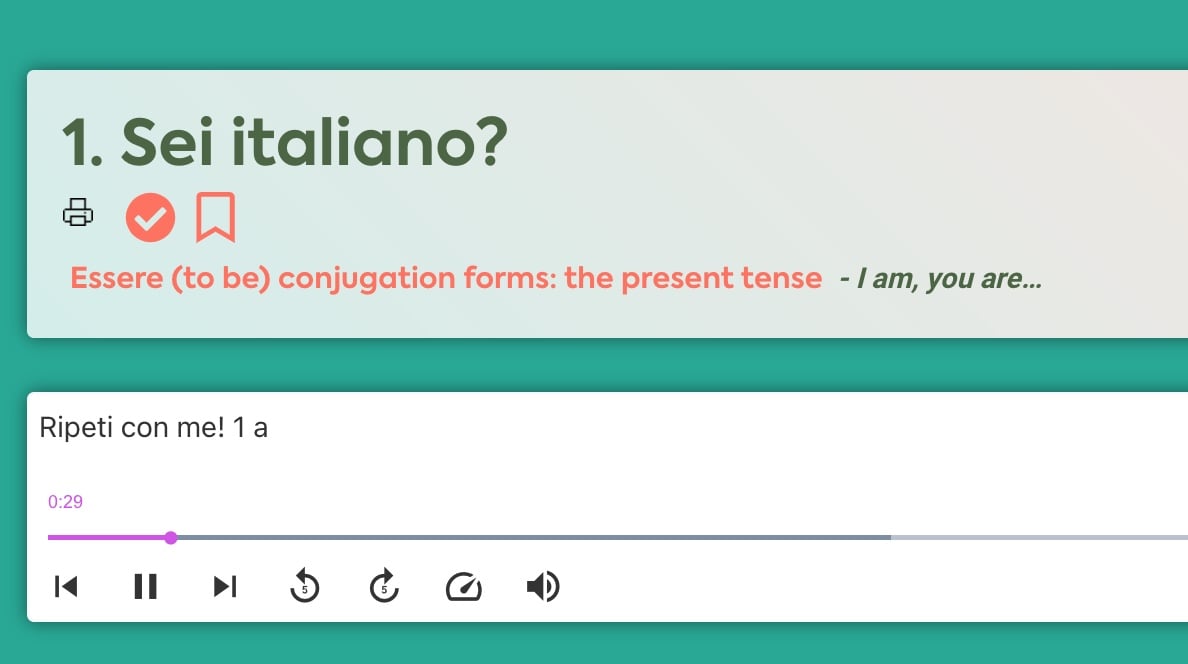The width and height of the screenshot is (1188, 664).
Task: Skip to the previous track
Action: pyautogui.click(x=66, y=587)
